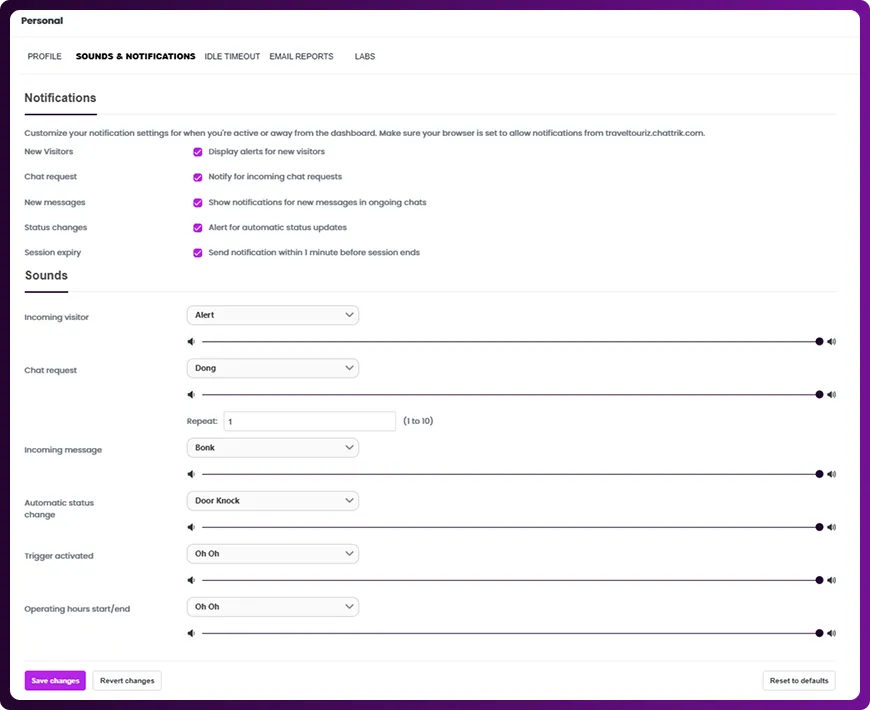870x710 pixels.
Task: Click low-volume speaker icon for Incoming visitor
Action: pyautogui.click(x=191, y=341)
